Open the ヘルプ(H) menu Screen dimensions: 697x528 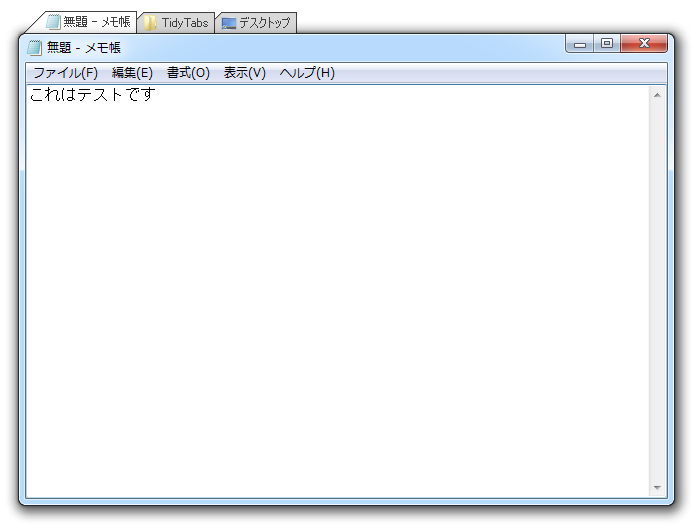tap(307, 72)
